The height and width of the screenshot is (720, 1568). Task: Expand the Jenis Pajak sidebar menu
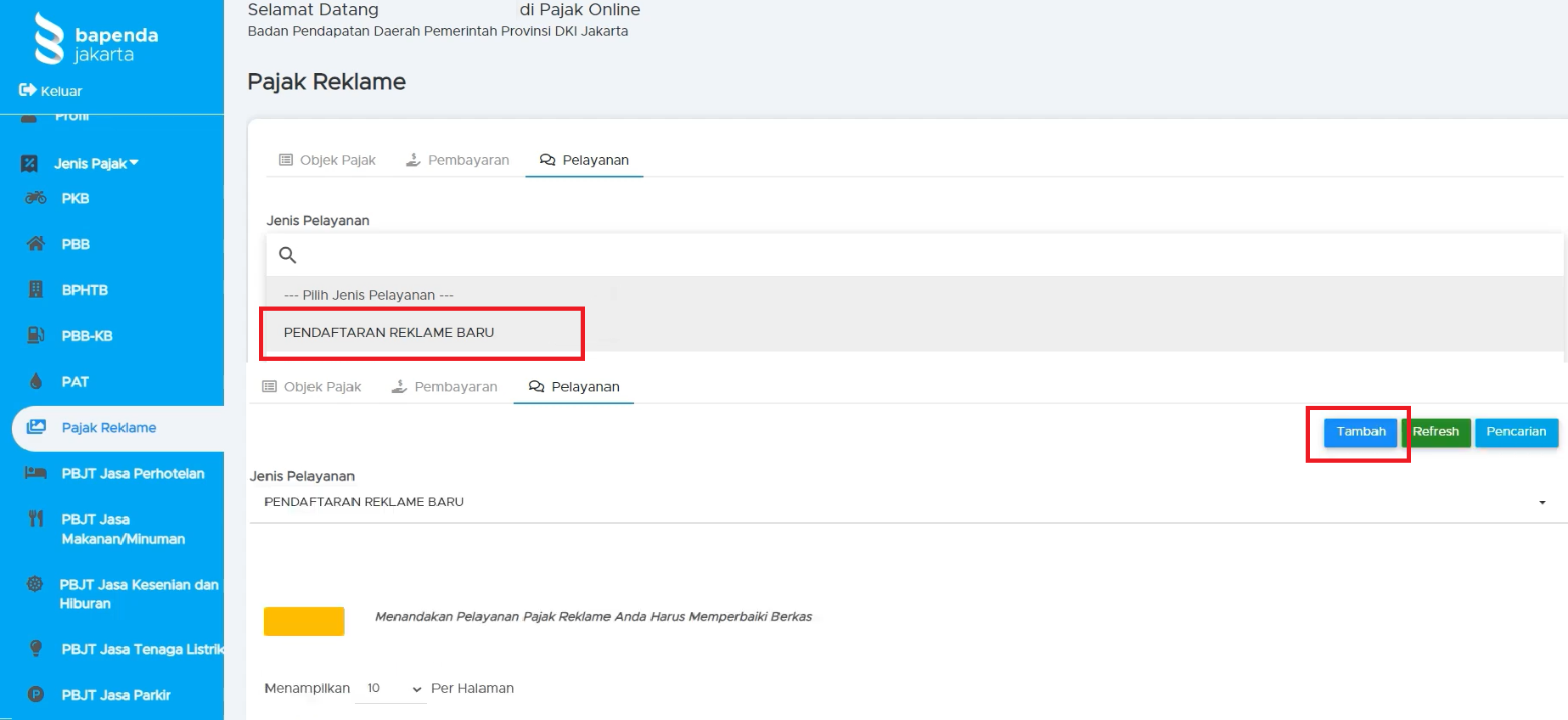tap(95, 163)
